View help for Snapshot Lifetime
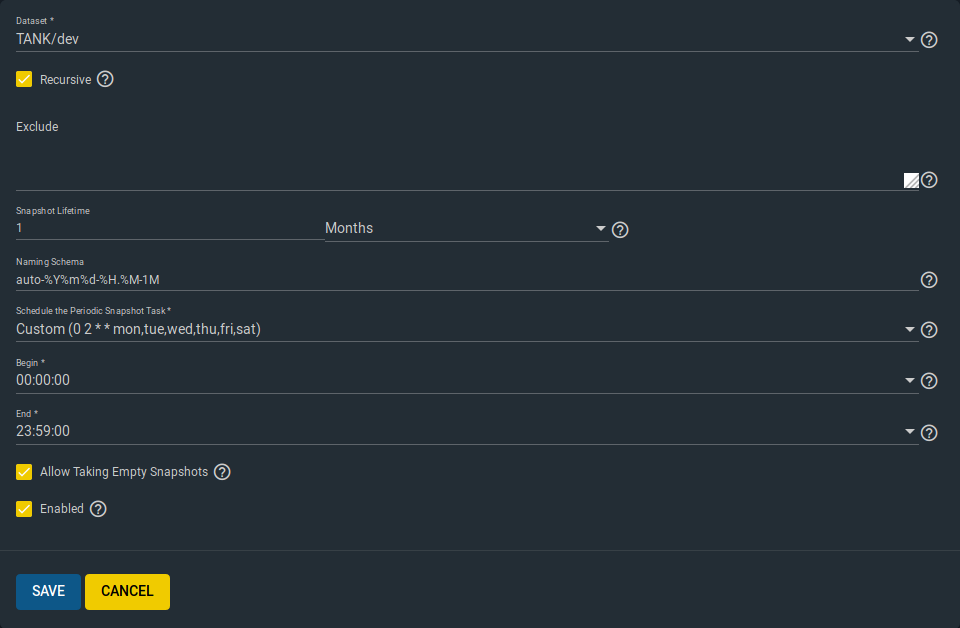960x628 pixels. click(620, 230)
